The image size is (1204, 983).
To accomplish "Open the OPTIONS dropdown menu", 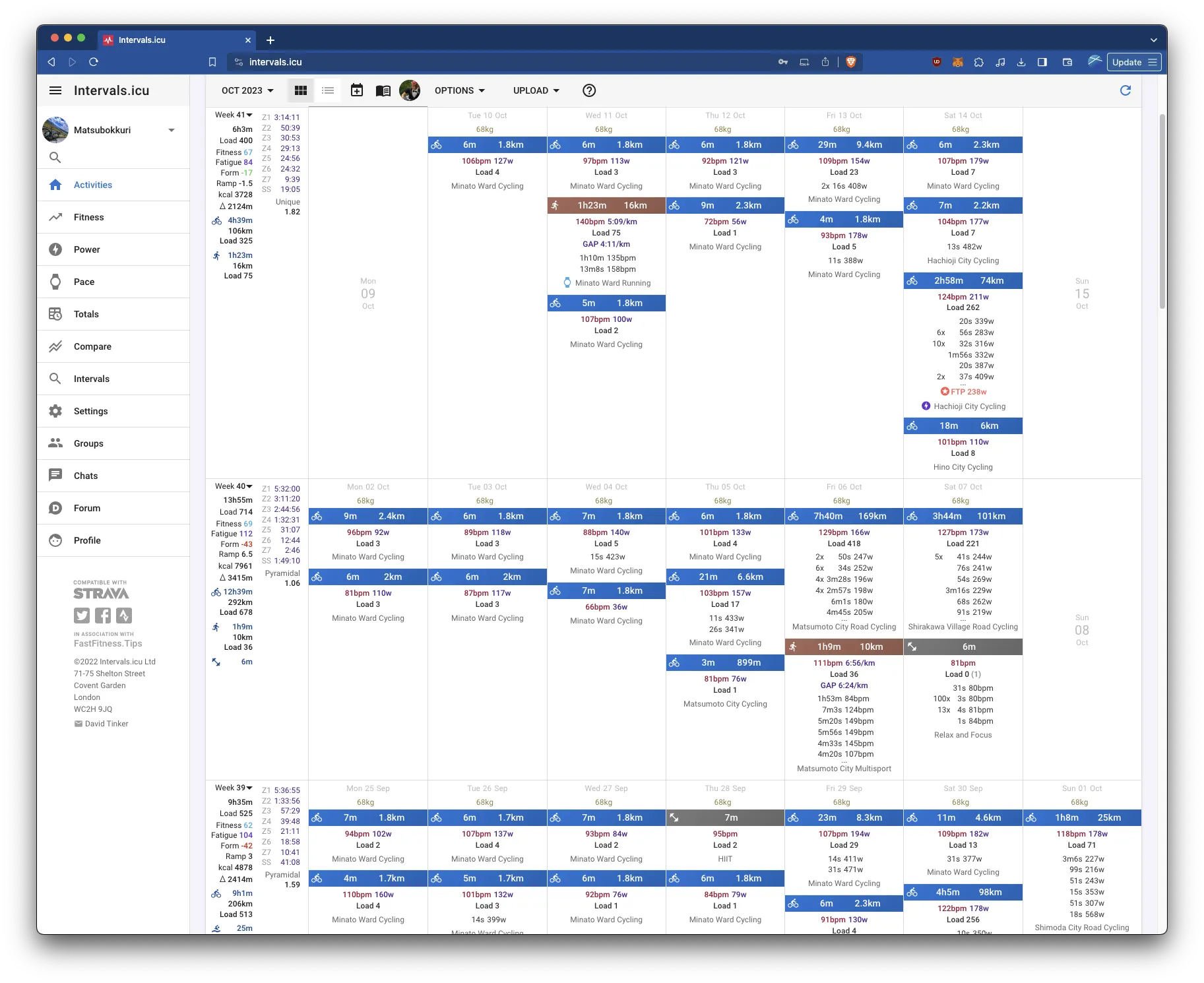I will (460, 90).
